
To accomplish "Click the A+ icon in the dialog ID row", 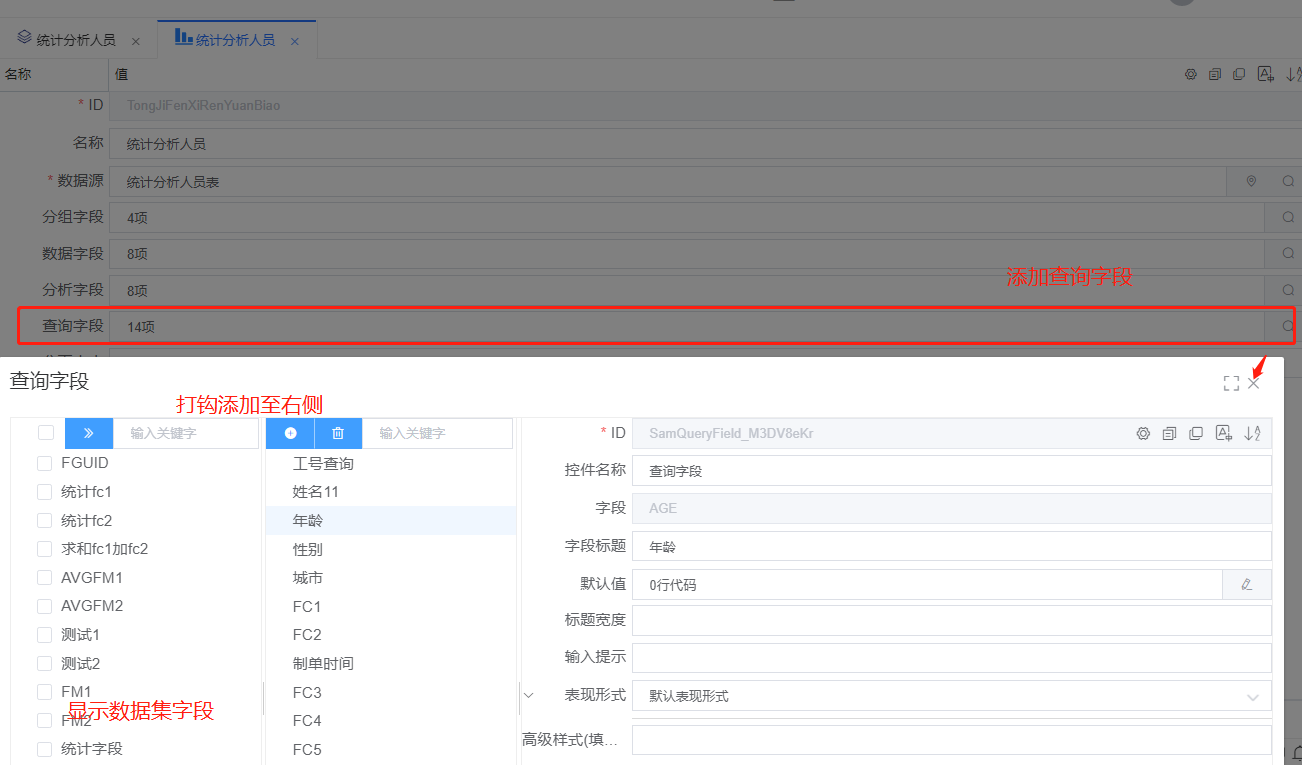I will point(1223,433).
